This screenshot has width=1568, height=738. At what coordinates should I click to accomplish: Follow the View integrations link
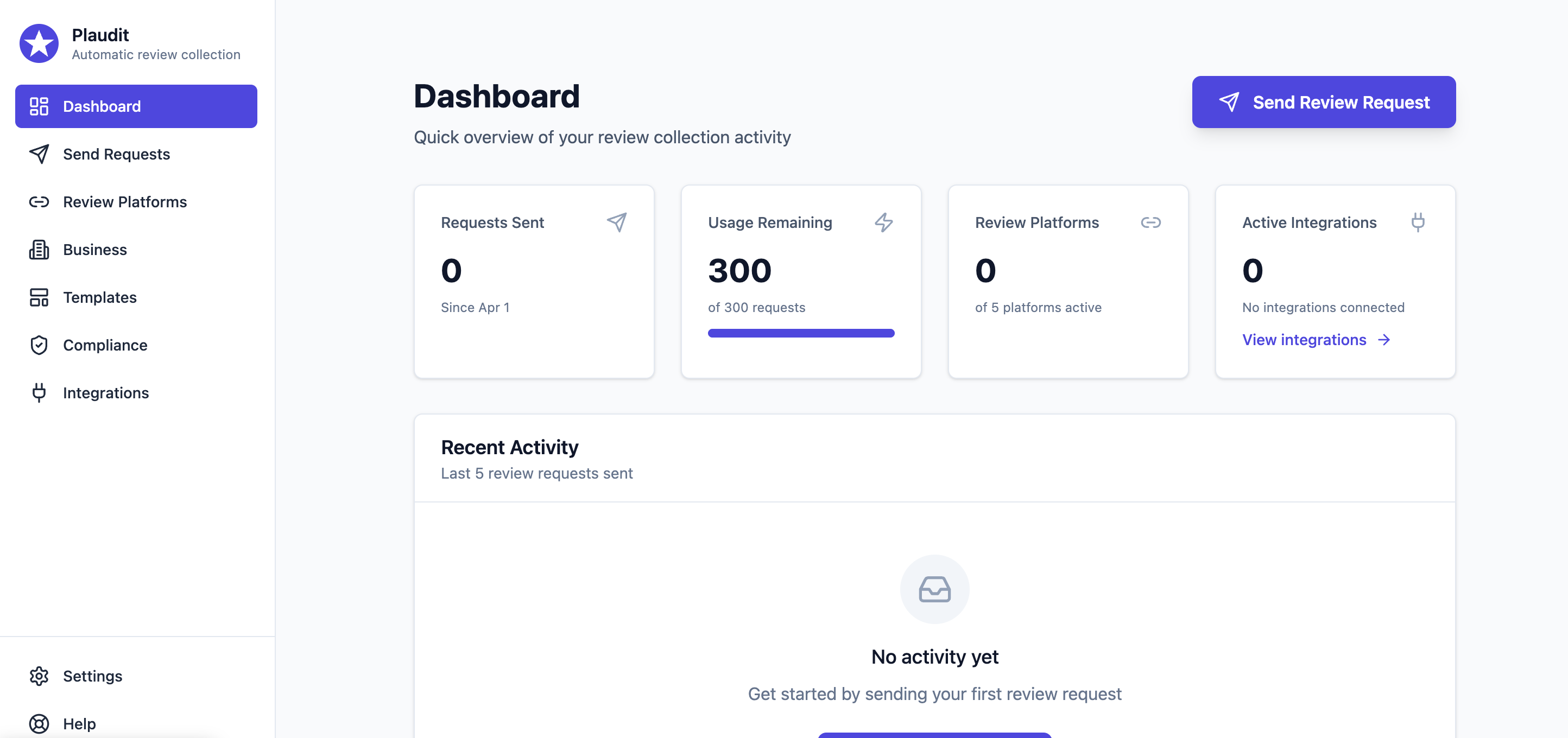click(1304, 340)
